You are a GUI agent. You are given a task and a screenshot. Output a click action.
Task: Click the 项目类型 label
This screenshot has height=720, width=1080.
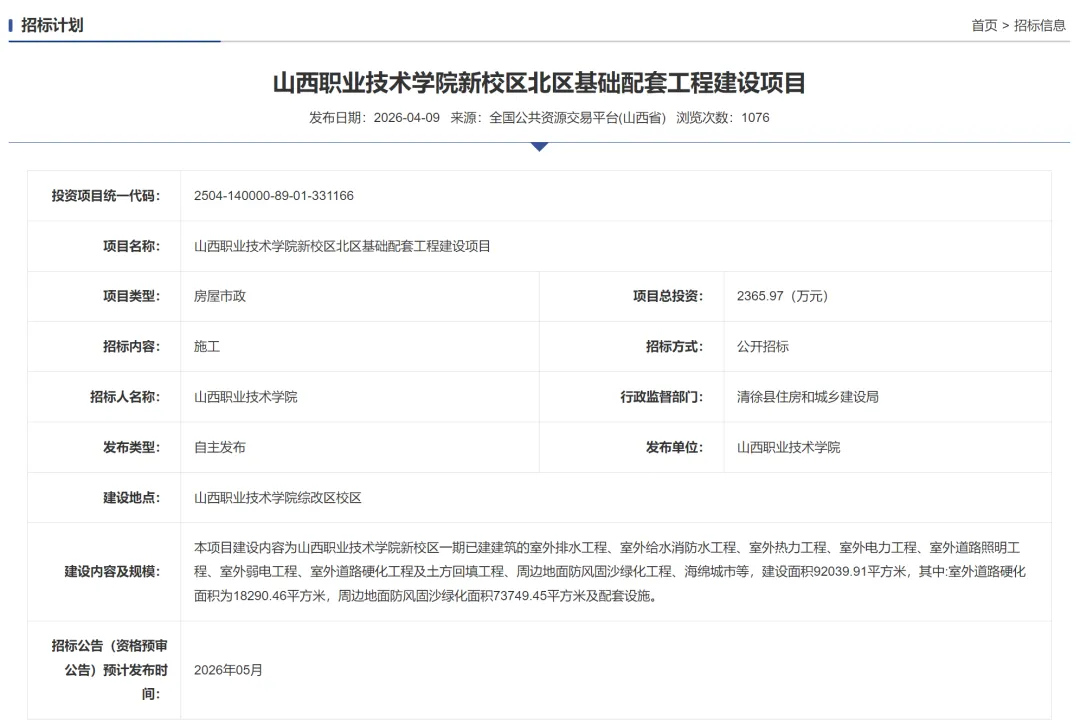pyautogui.click(x=131, y=296)
